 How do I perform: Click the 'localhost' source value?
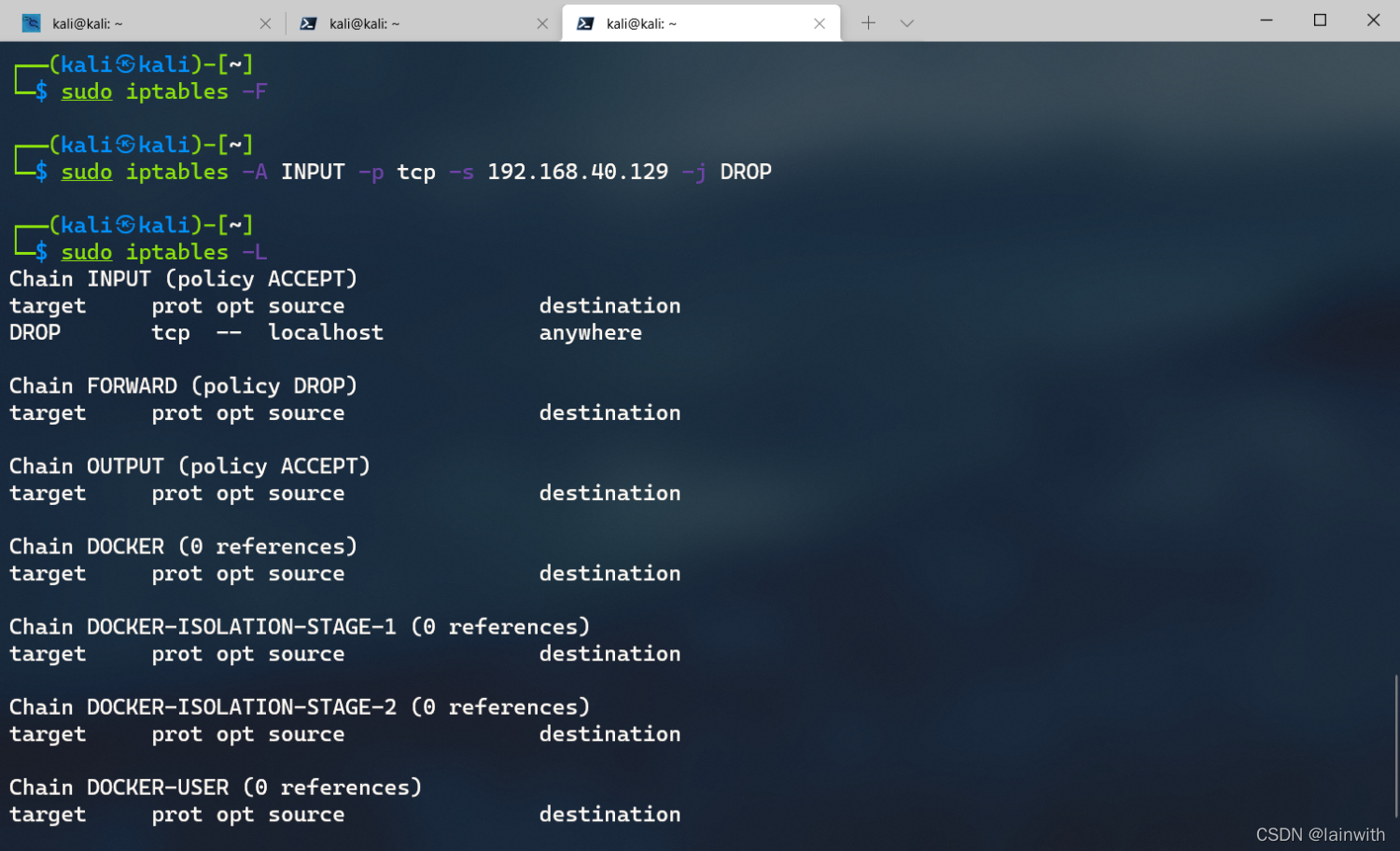click(326, 332)
